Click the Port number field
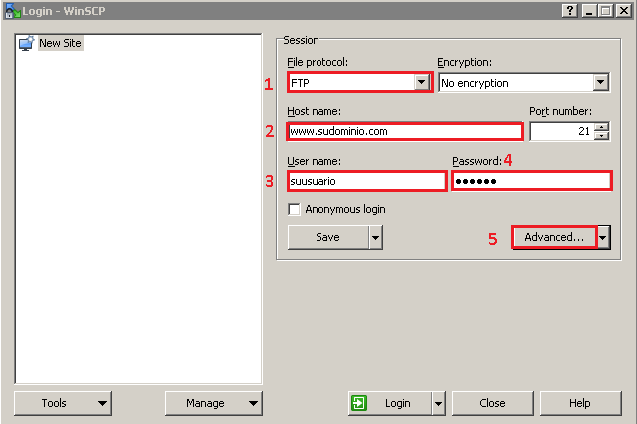Viewport: 637px width, 424px height. click(x=562, y=131)
